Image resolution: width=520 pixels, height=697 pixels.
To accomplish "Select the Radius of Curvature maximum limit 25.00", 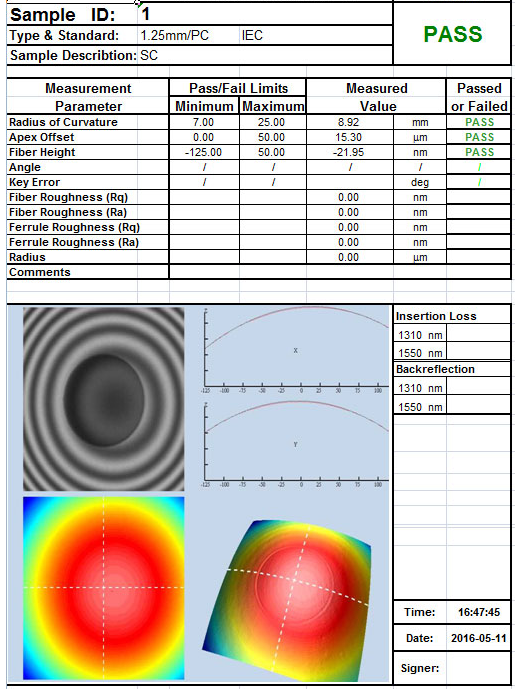I will click(272, 122).
